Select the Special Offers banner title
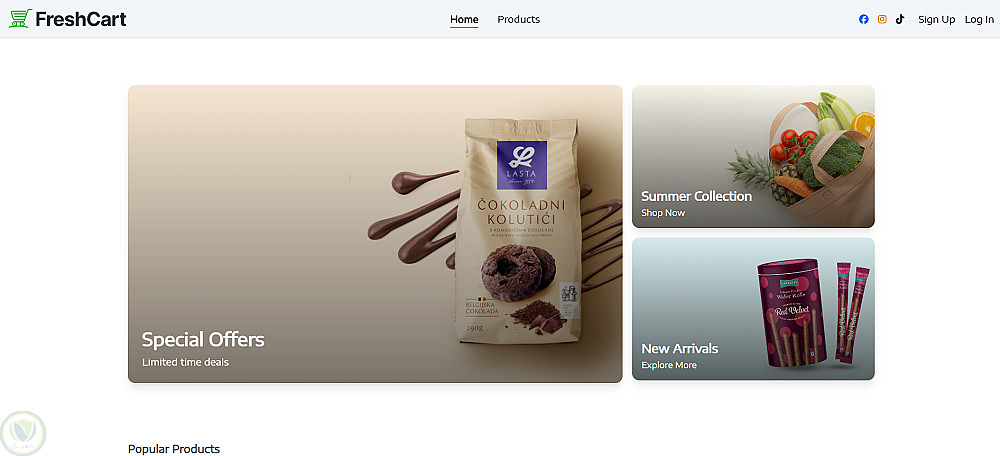 203,340
